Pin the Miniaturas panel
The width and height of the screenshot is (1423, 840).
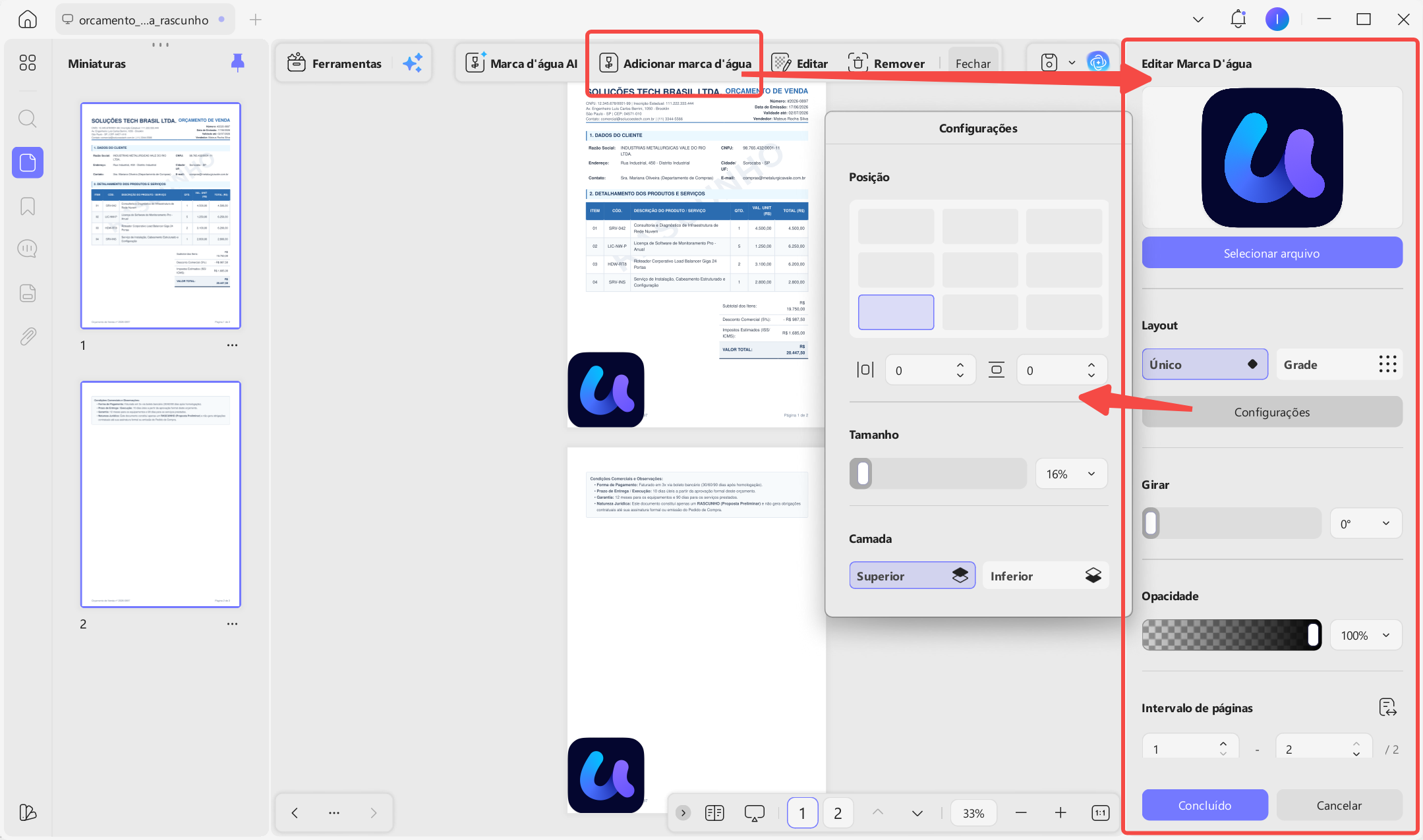238,63
